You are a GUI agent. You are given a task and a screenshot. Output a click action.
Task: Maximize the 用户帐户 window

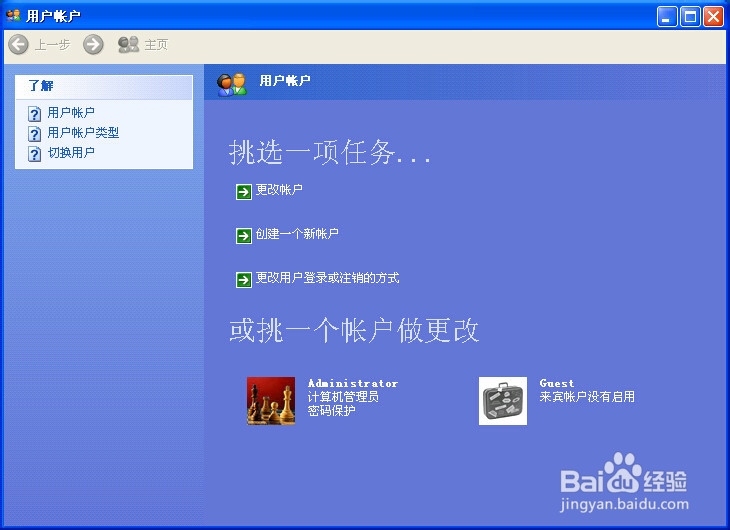click(690, 17)
